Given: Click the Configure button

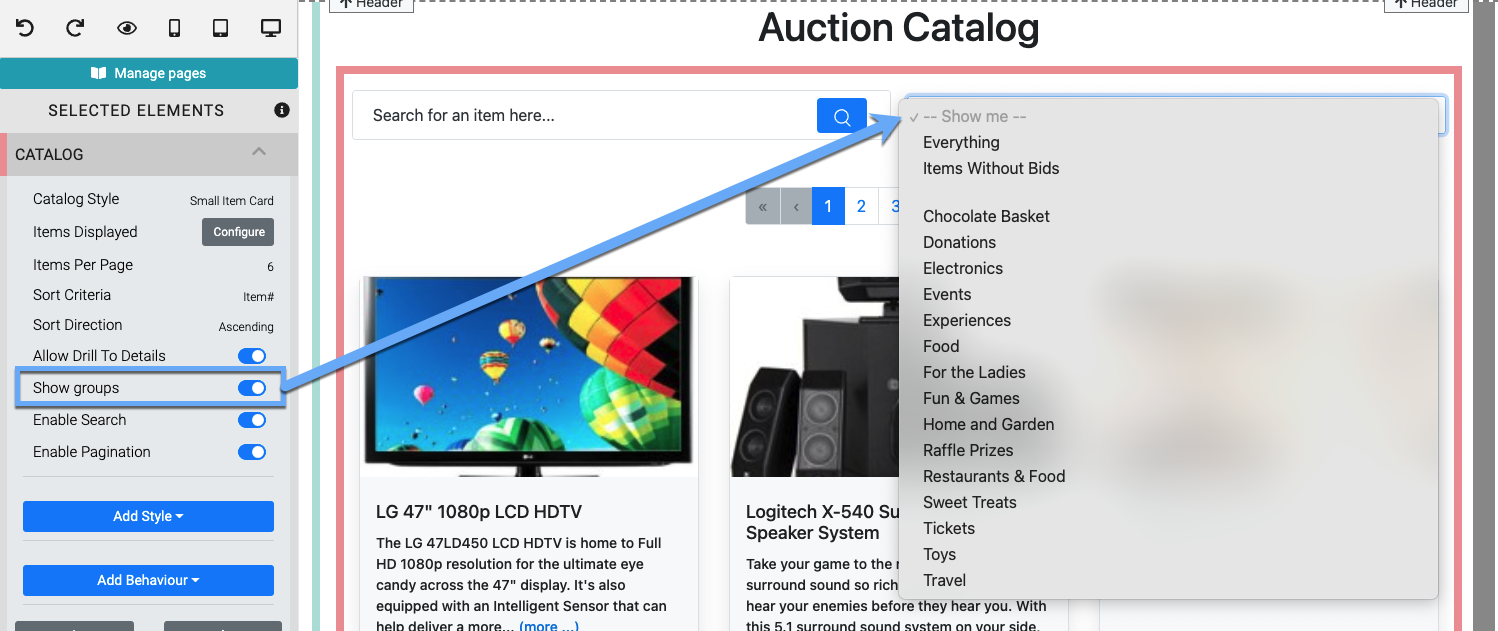Looking at the screenshot, I should [238, 232].
